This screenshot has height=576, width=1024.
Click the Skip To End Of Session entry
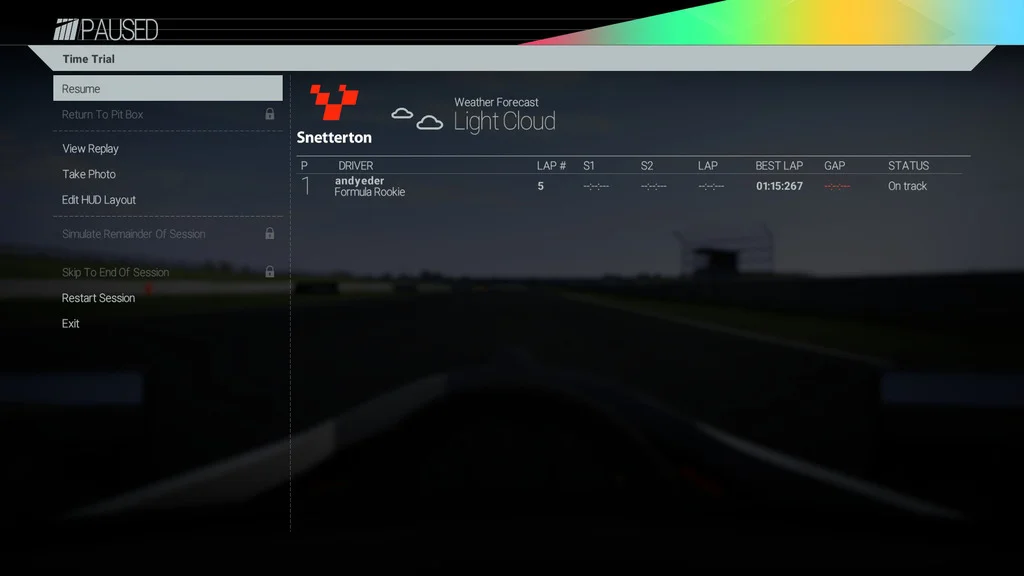click(168, 272)
